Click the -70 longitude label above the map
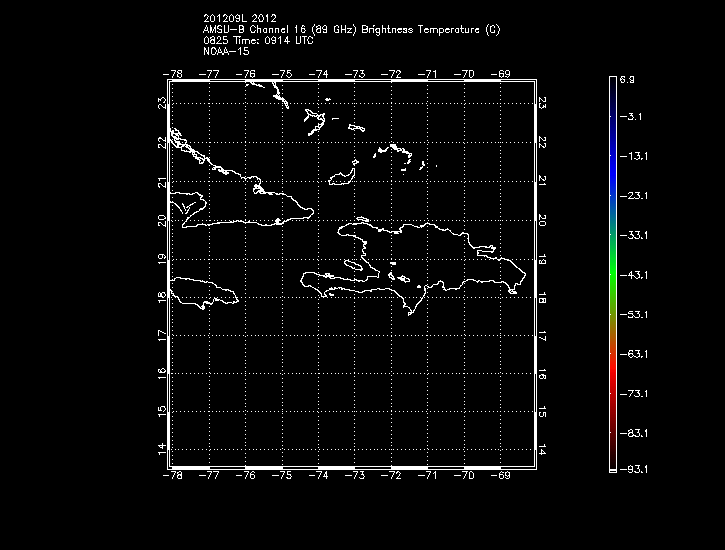725x550 pixels. 464,74
